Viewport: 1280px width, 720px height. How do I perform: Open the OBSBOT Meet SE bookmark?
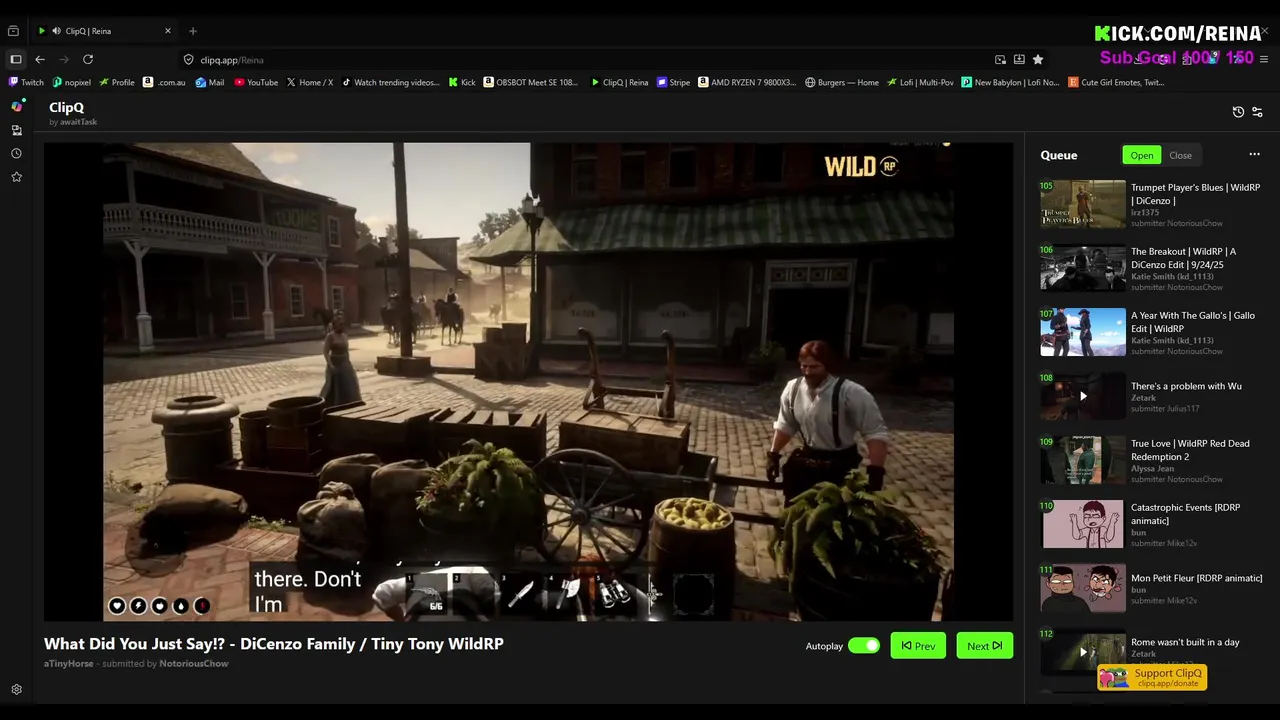pyautogui.click(x=531, y=83)
